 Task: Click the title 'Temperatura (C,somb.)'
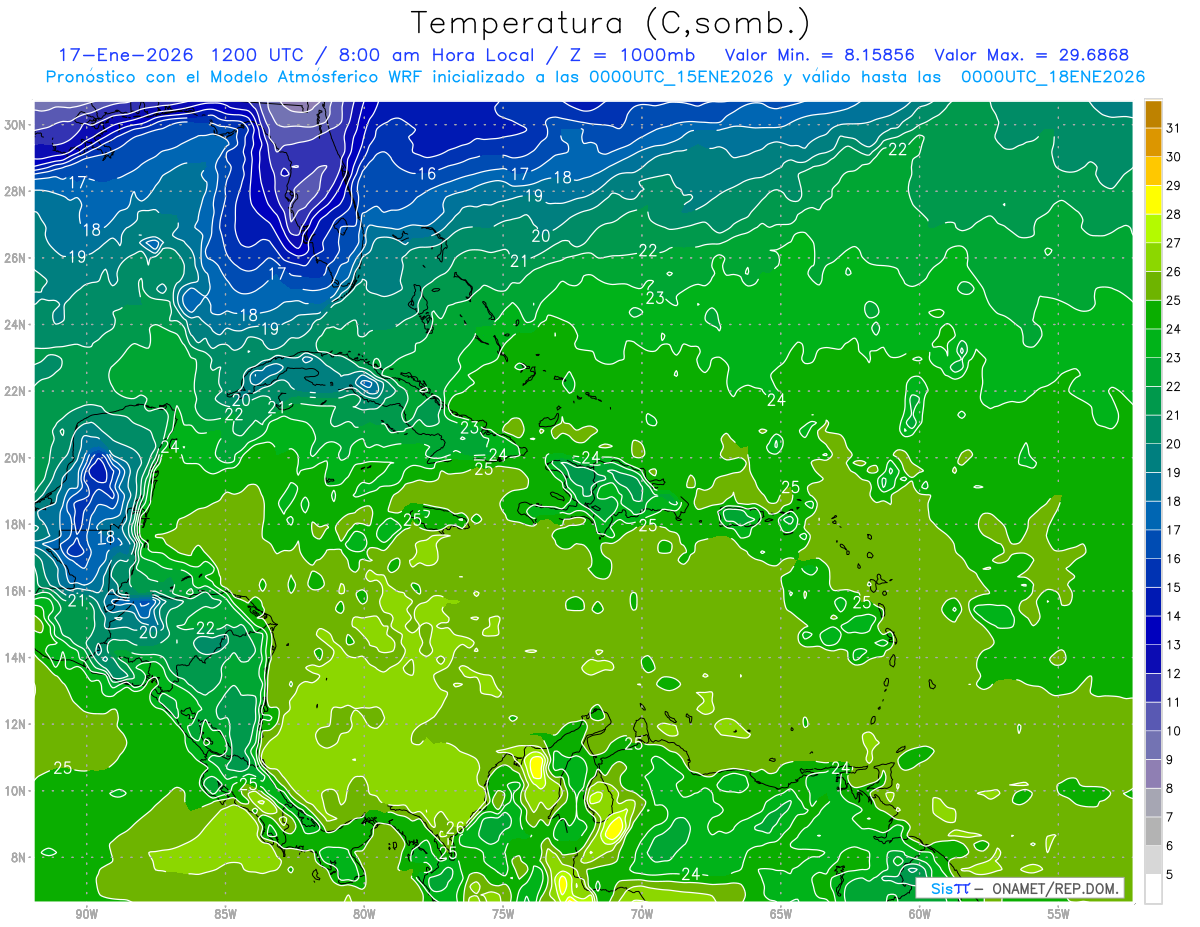click(x=610, y=22)
